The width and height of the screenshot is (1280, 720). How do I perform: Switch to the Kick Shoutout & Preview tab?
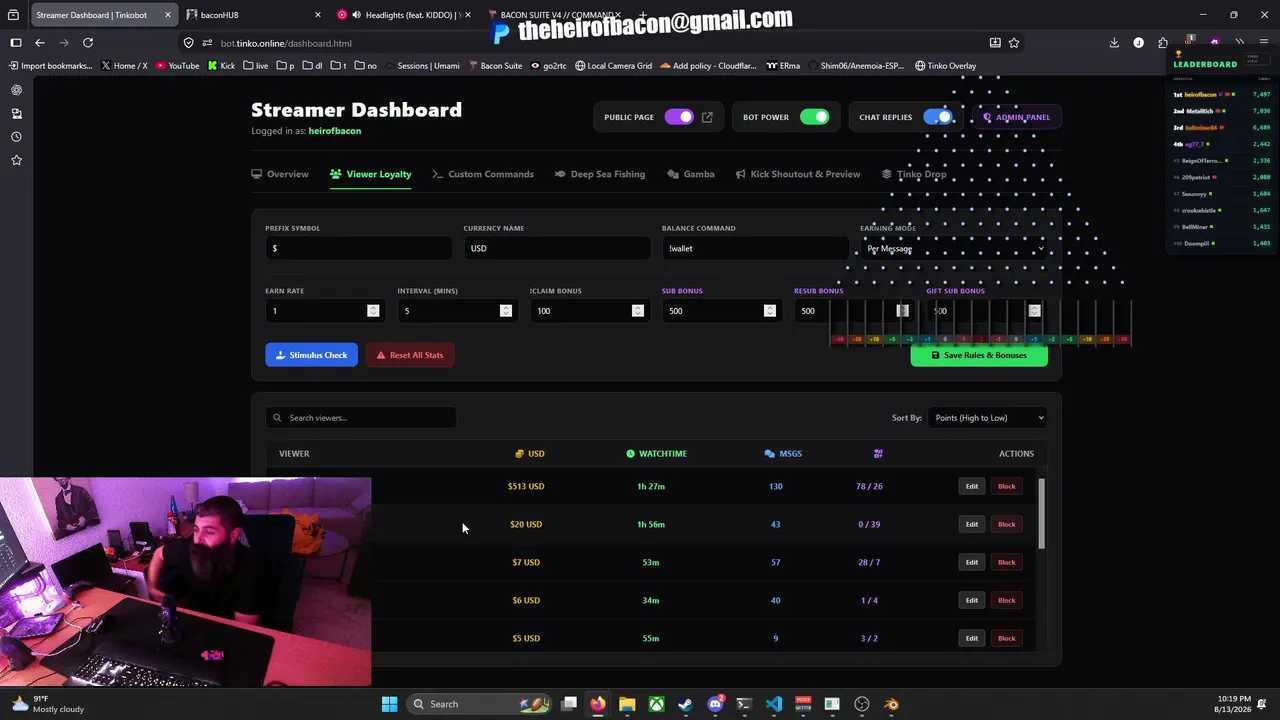point(798,174)
